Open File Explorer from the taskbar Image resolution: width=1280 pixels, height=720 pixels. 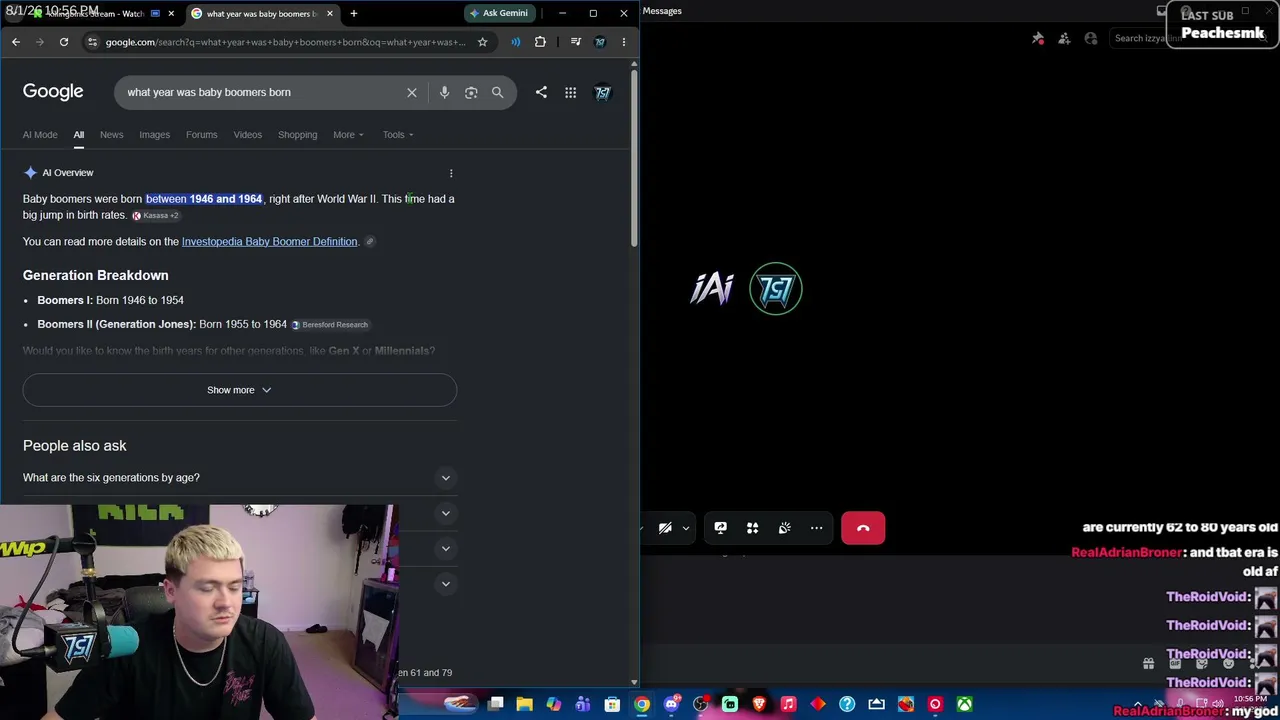[x=524, y=704]
